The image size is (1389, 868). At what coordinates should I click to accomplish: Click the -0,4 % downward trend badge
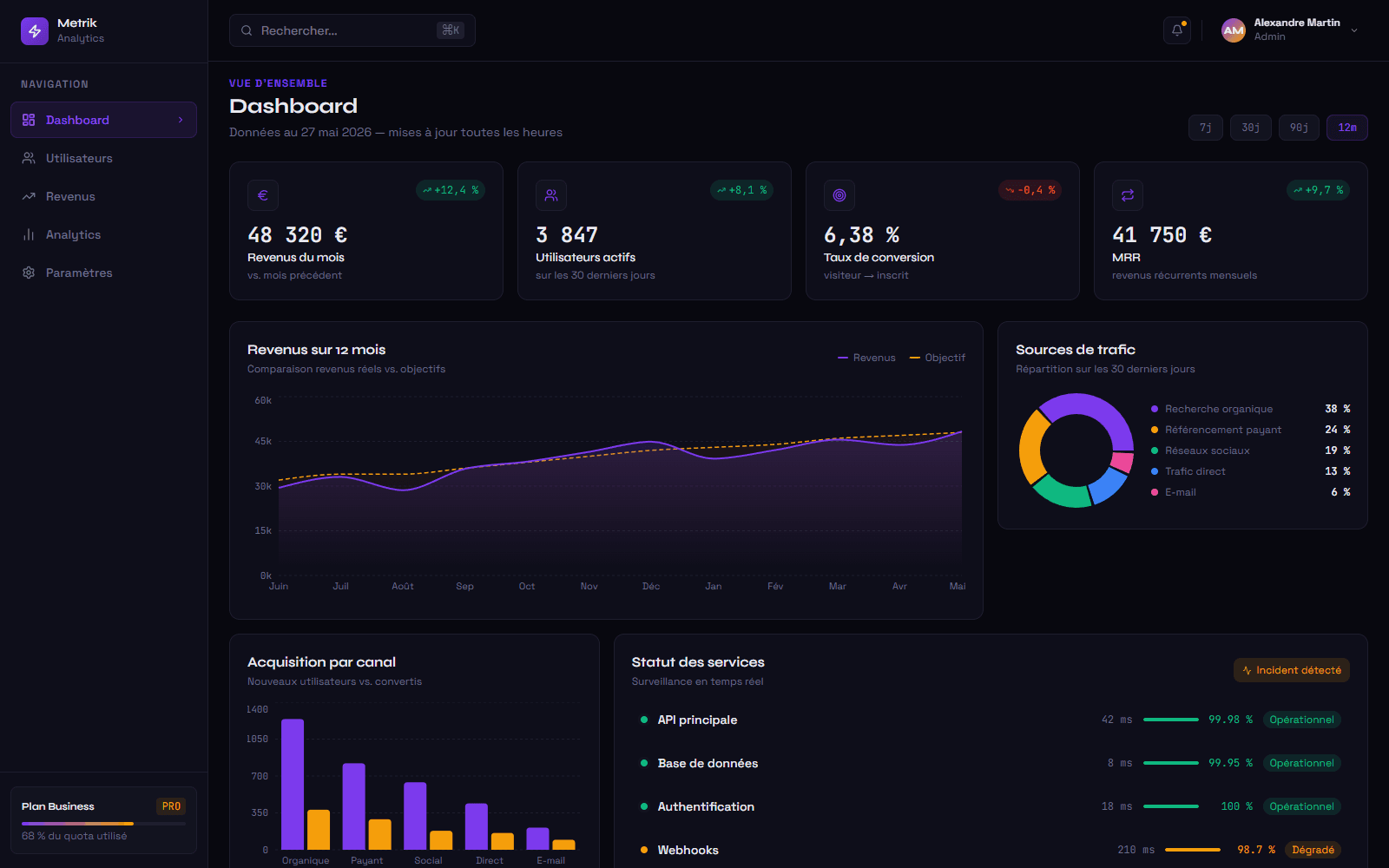click(1030, 190)
